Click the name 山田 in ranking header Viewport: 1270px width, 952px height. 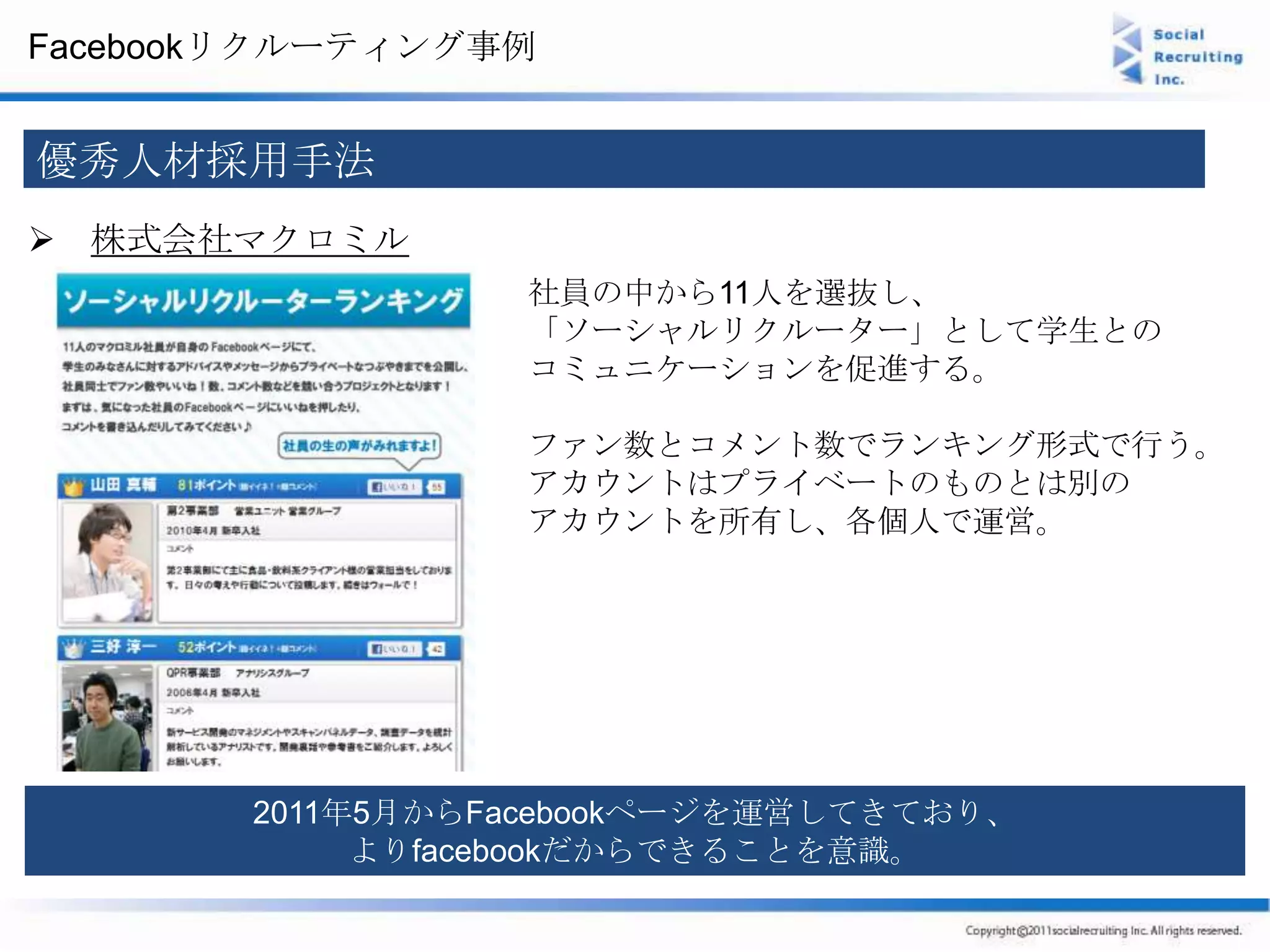[x=123, y=485]
